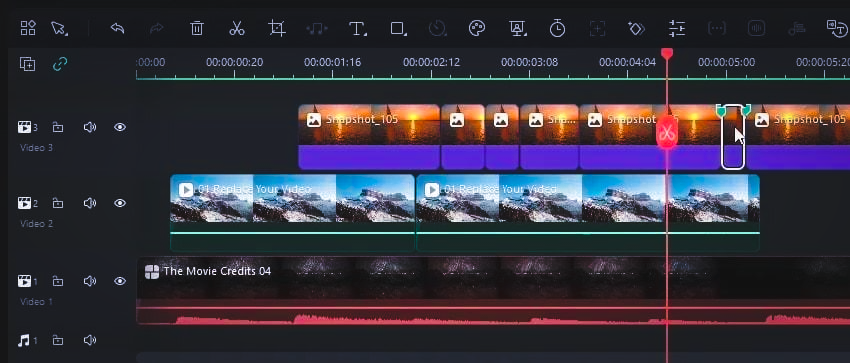Mute the Video 2 track
The width and height of the screenshot is (850, 363).
89,203
